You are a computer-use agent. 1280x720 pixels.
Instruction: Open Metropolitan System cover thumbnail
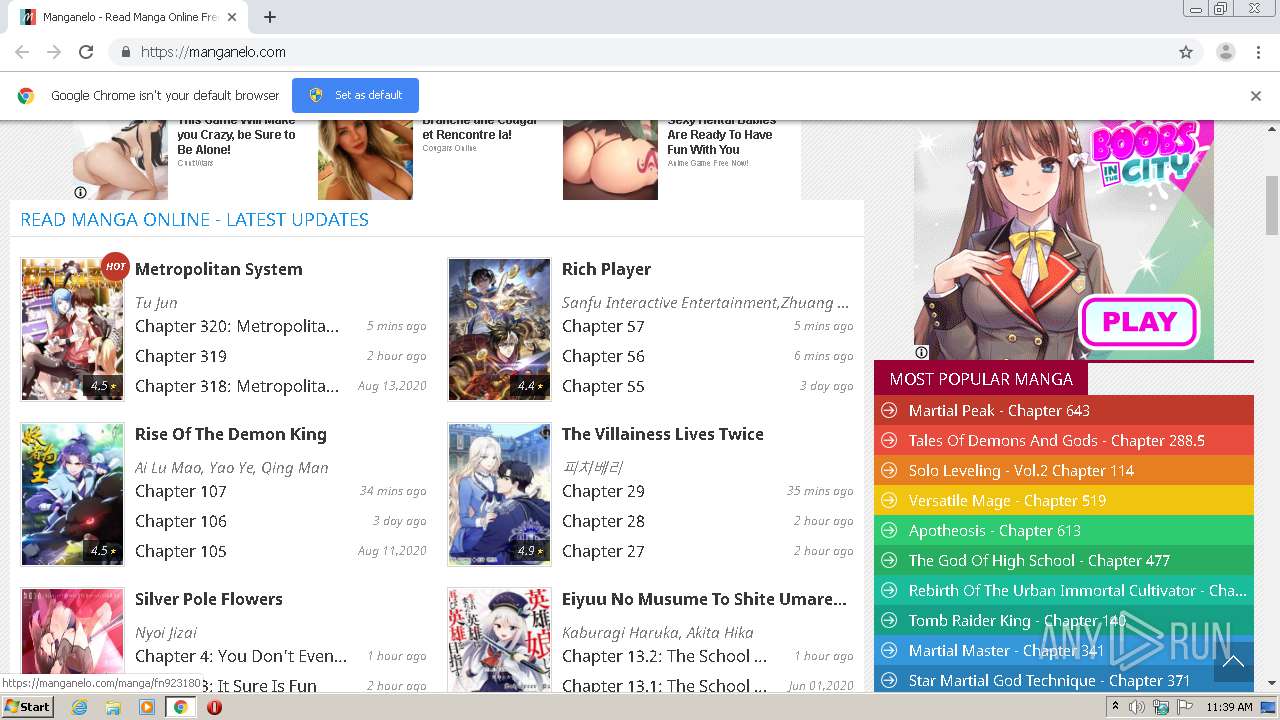73,329
